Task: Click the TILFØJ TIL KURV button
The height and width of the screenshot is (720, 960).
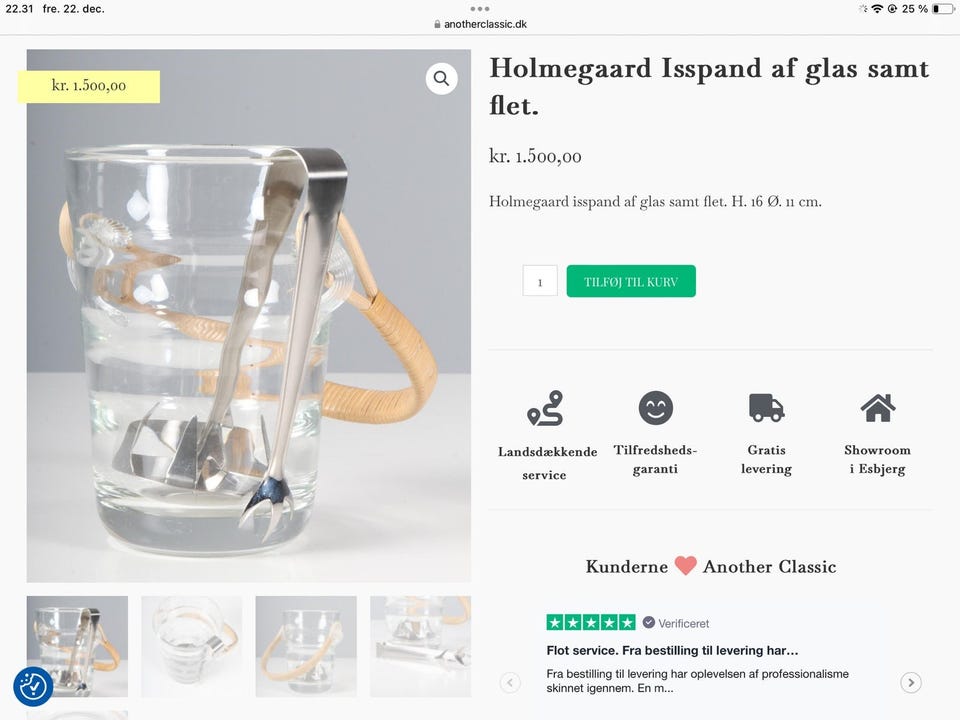Action: coord(631,281)
